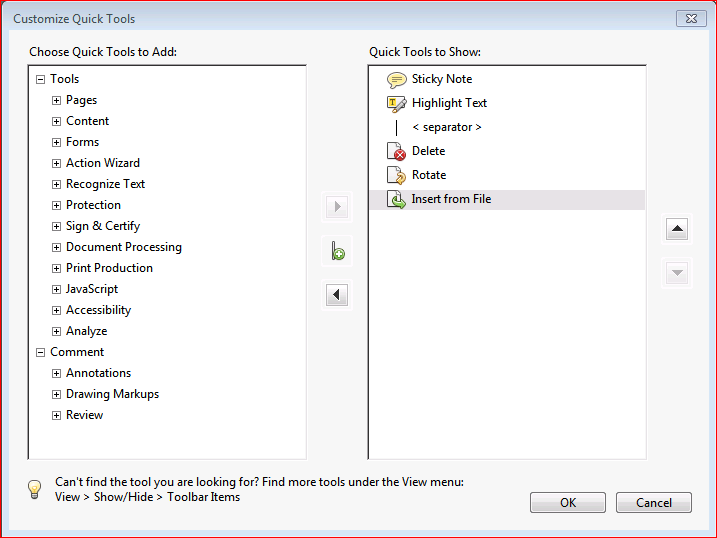717x538 pixels.
Task: Collapse the Comment category
Action: [41, 352]
